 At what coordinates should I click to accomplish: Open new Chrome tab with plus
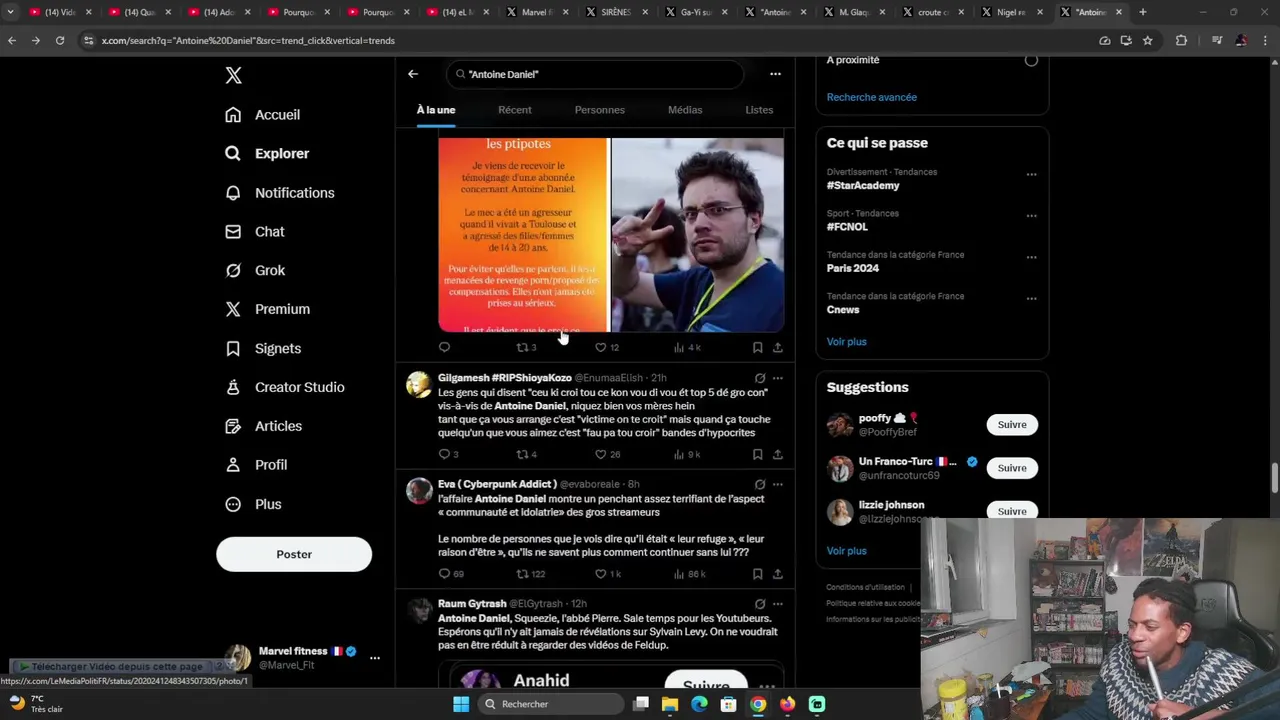pos(1143,12)
